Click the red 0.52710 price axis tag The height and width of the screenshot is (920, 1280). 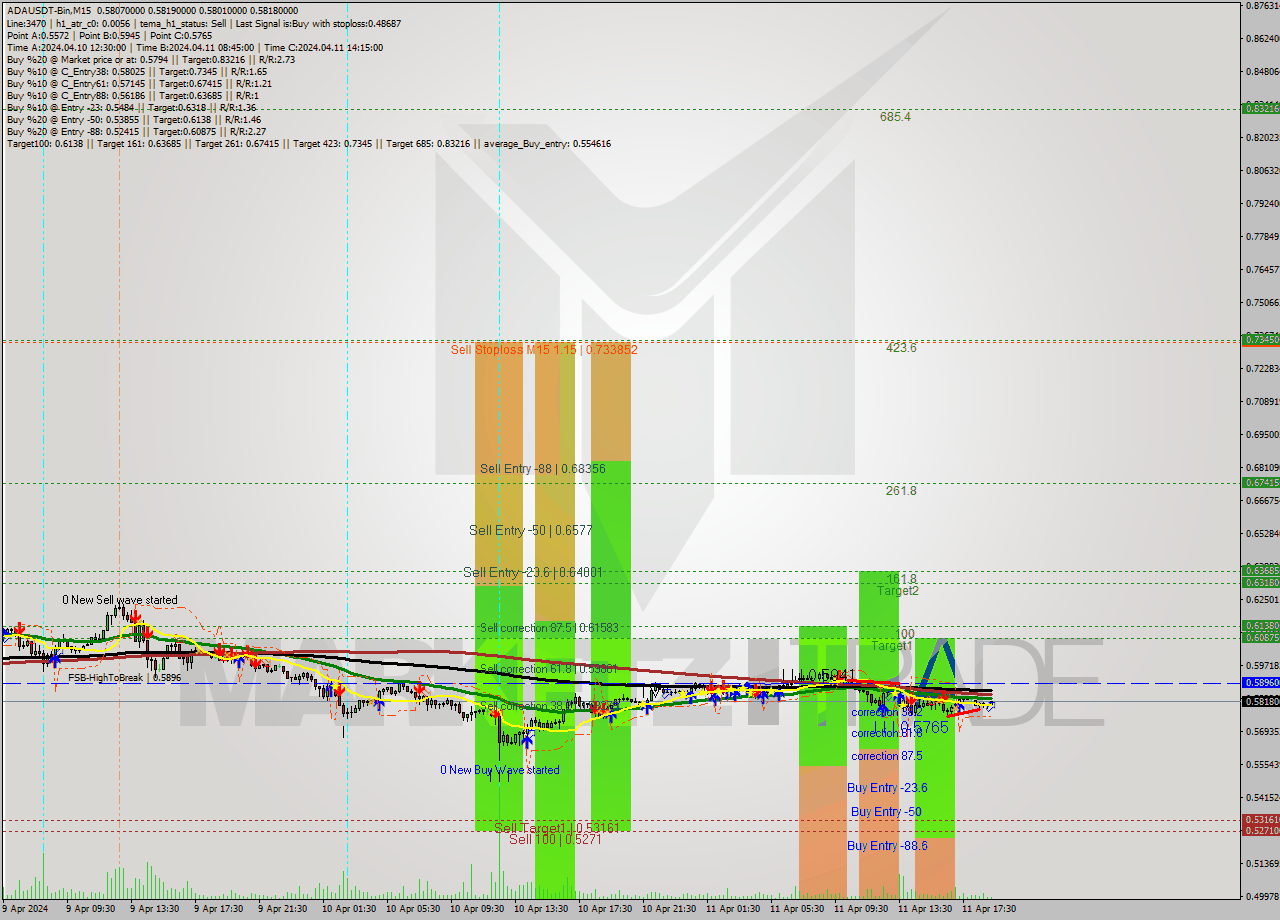click(1260, 831)
